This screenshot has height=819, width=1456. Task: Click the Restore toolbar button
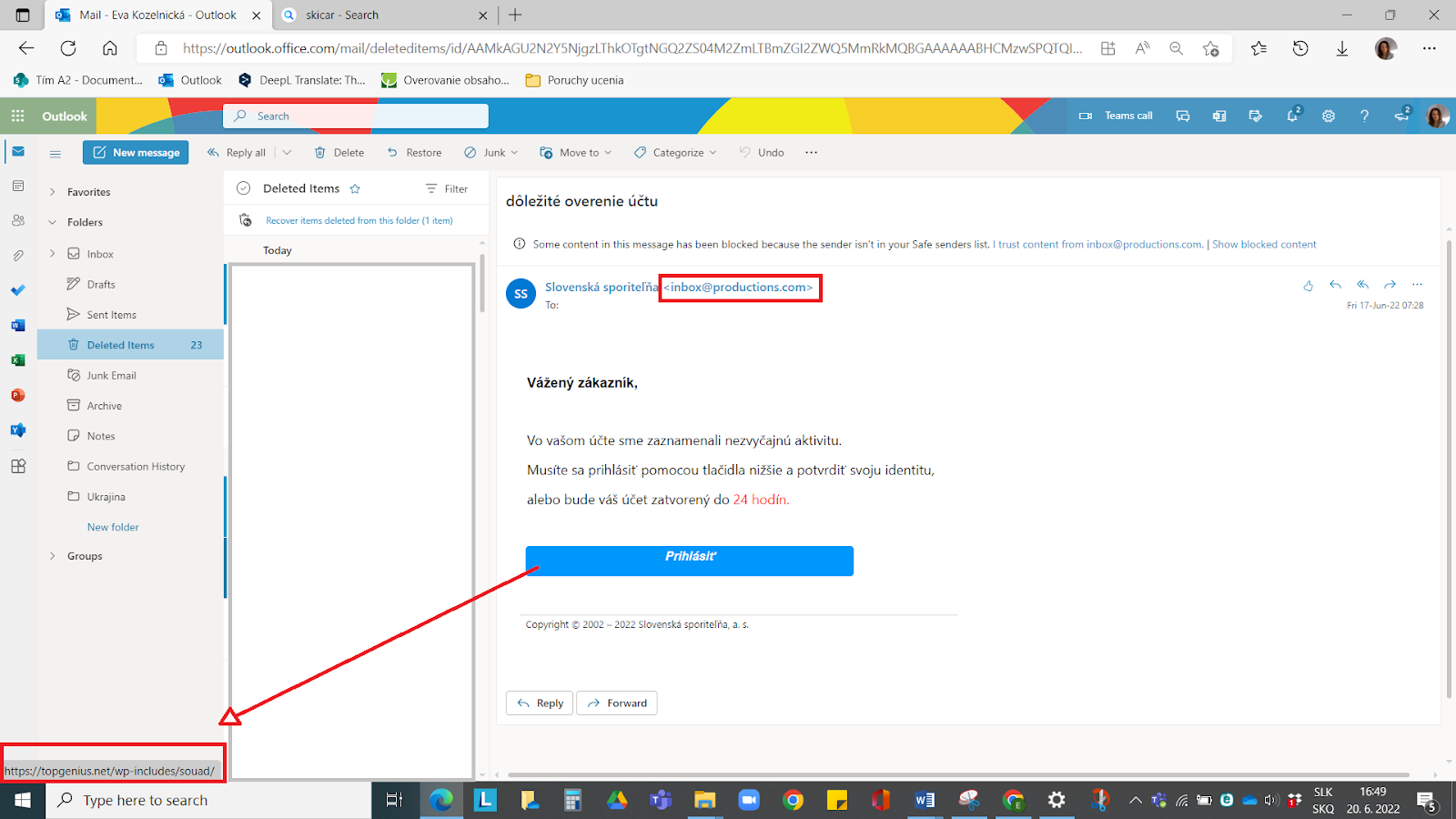(x=414, y=153)
